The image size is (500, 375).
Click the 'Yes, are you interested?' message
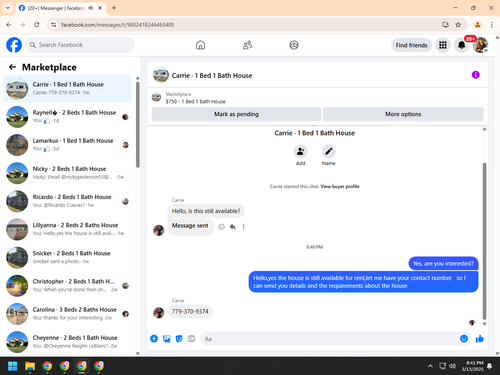click(443, 263)
